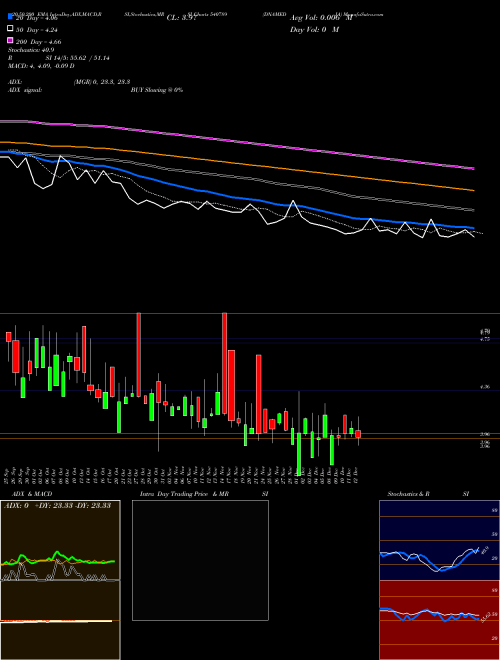
Task: Click the red RSI chart panel
Action: [439, 620]
